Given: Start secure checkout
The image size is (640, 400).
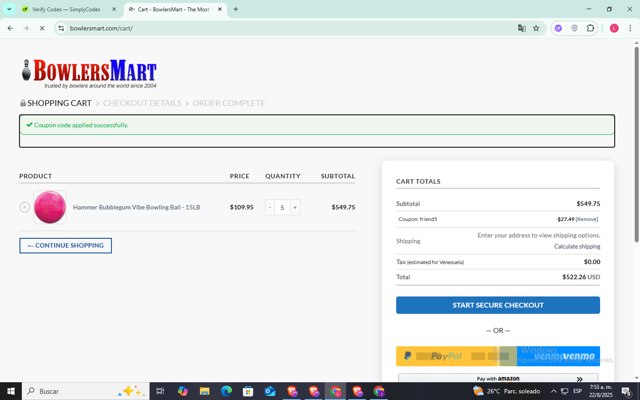Looking at the screenshot, I should coord(498,305).
